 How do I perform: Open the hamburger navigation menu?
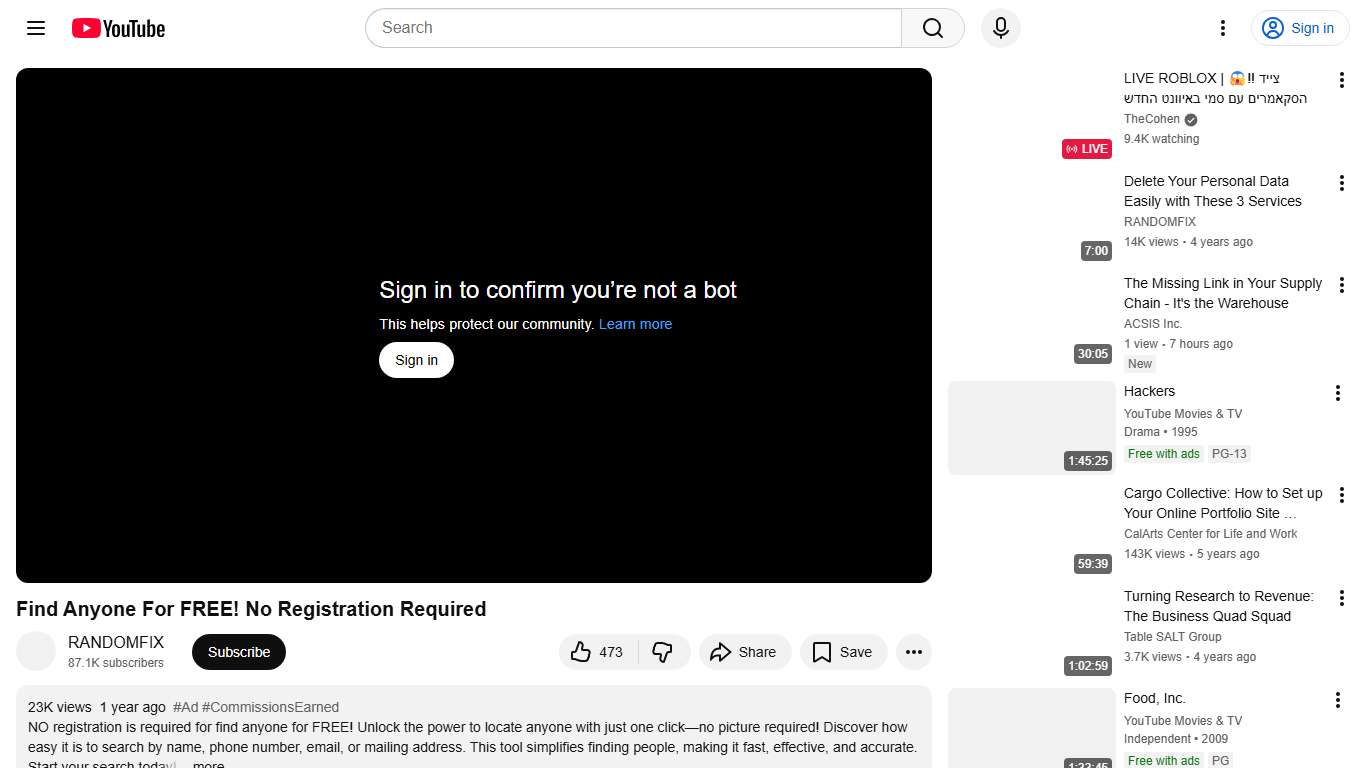(x=35, y=28)
